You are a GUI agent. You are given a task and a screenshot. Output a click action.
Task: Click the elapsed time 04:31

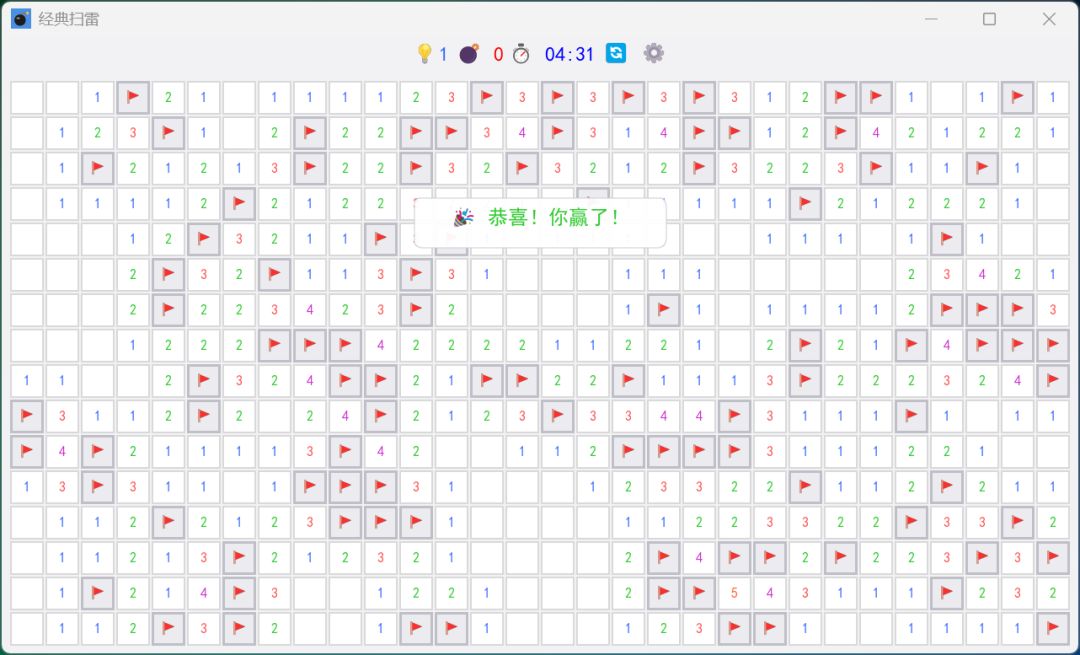569,54
